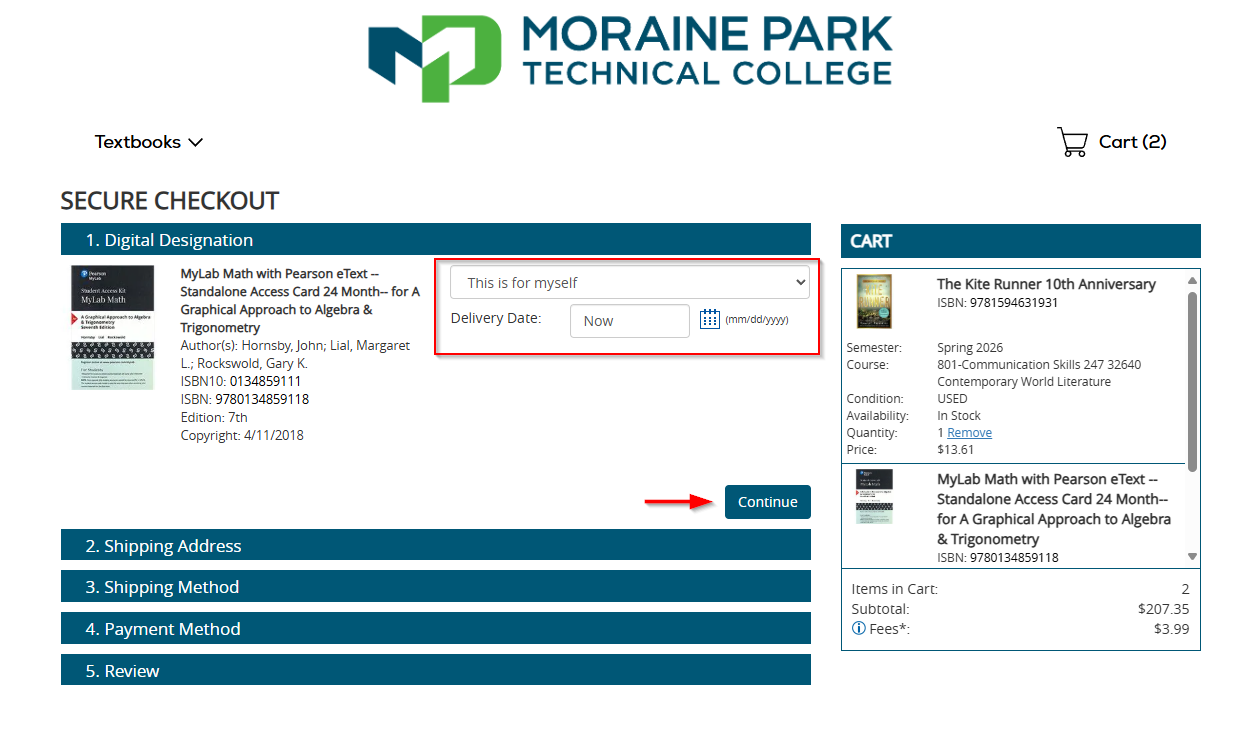The width and height of the screenshot is (1260, 730).
Task: Remove The Kite Runner from cart
Action: [x=969, y=433]
